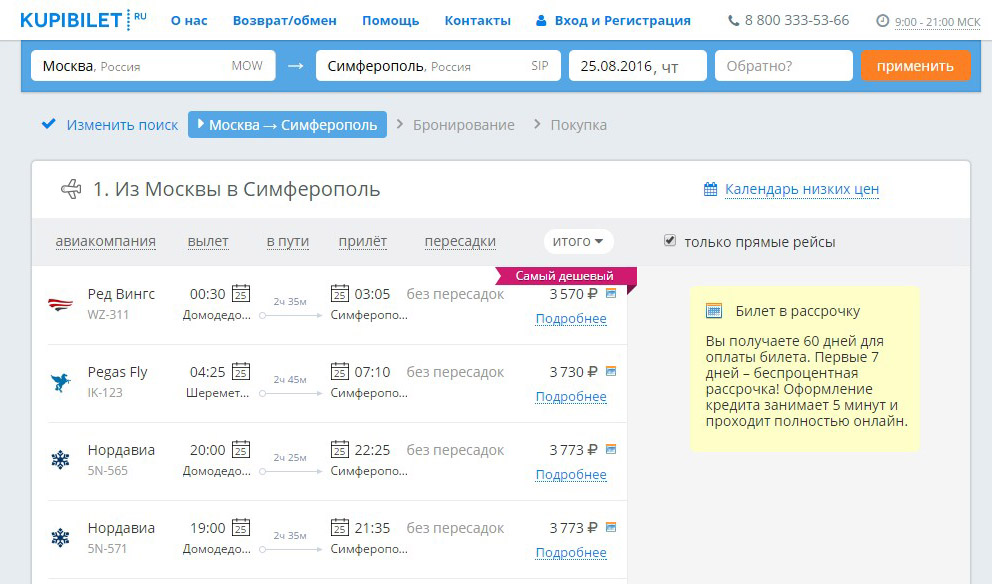Open Подробнее for Pegas Fly IK-123
The width and height of the screenshot is (992, 584).
[x=571, y=396]
